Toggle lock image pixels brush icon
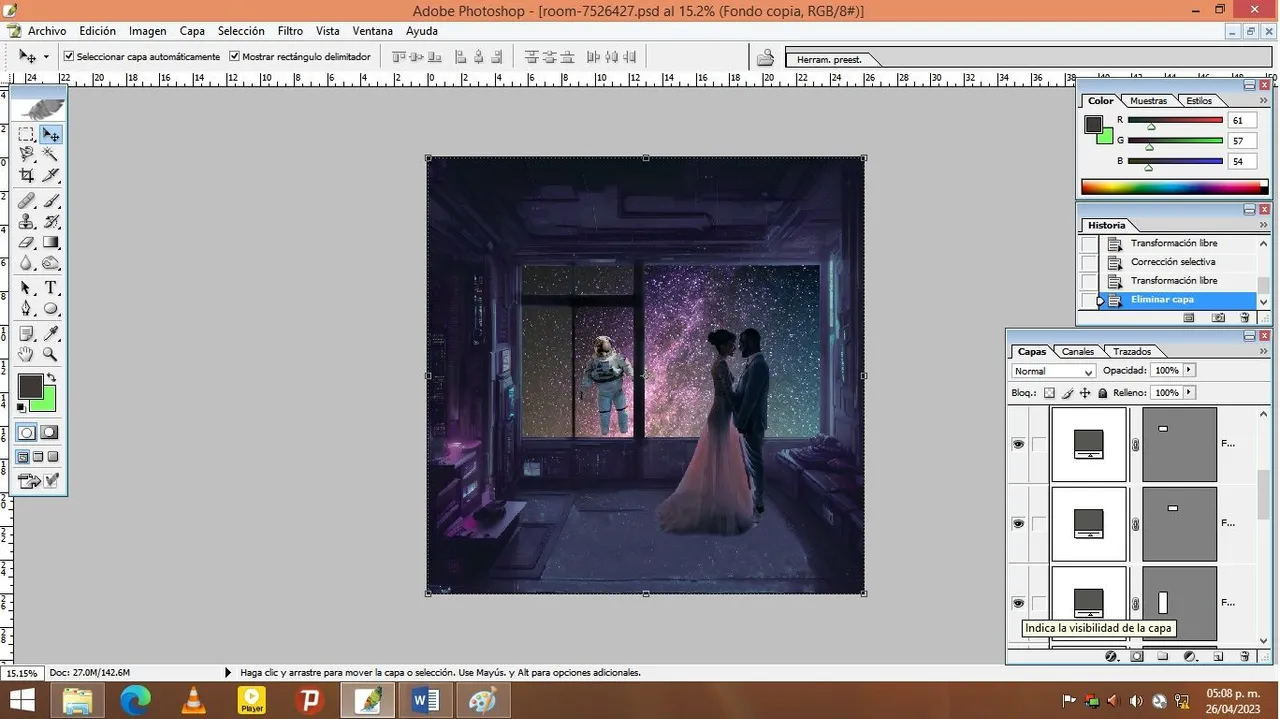1280x719 pixels. tap(1067, 393)
